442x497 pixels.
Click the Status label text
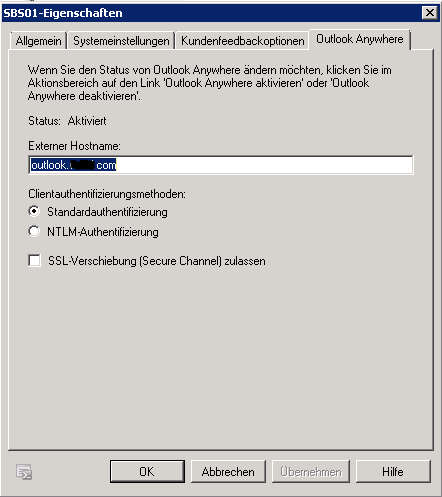pyautogui.click(x=44, y=121)
